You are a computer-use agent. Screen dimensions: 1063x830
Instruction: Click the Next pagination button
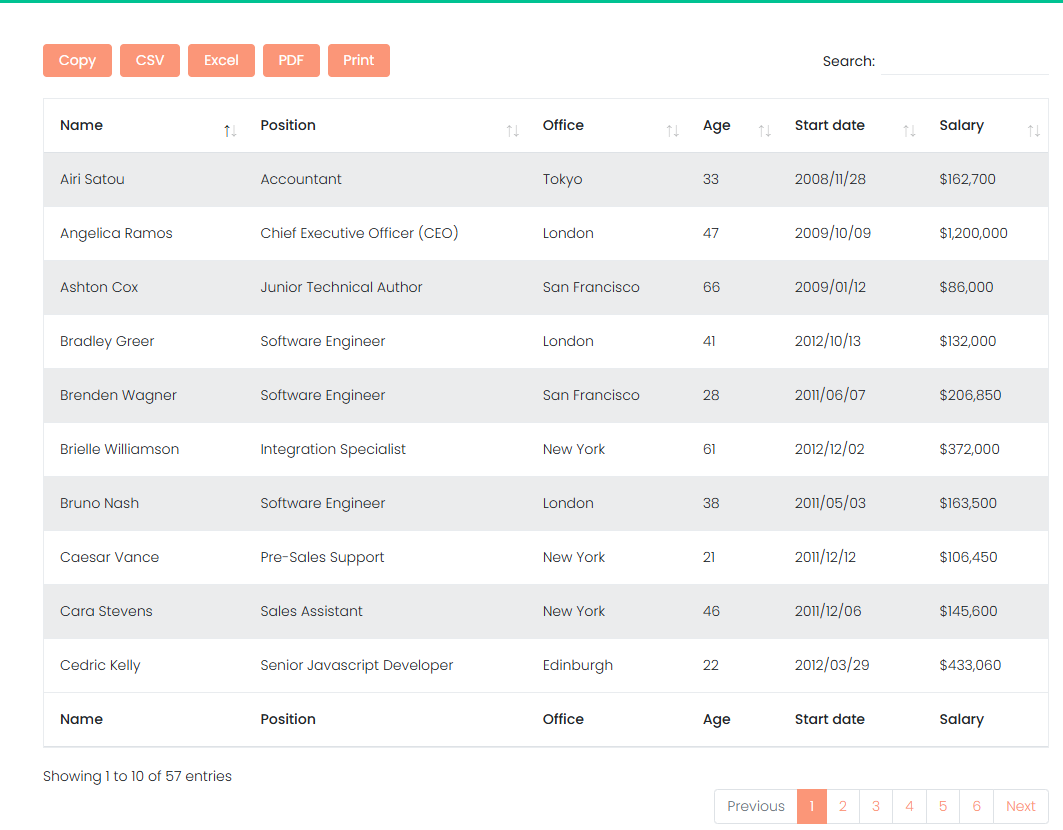[x=1020, y=806]
